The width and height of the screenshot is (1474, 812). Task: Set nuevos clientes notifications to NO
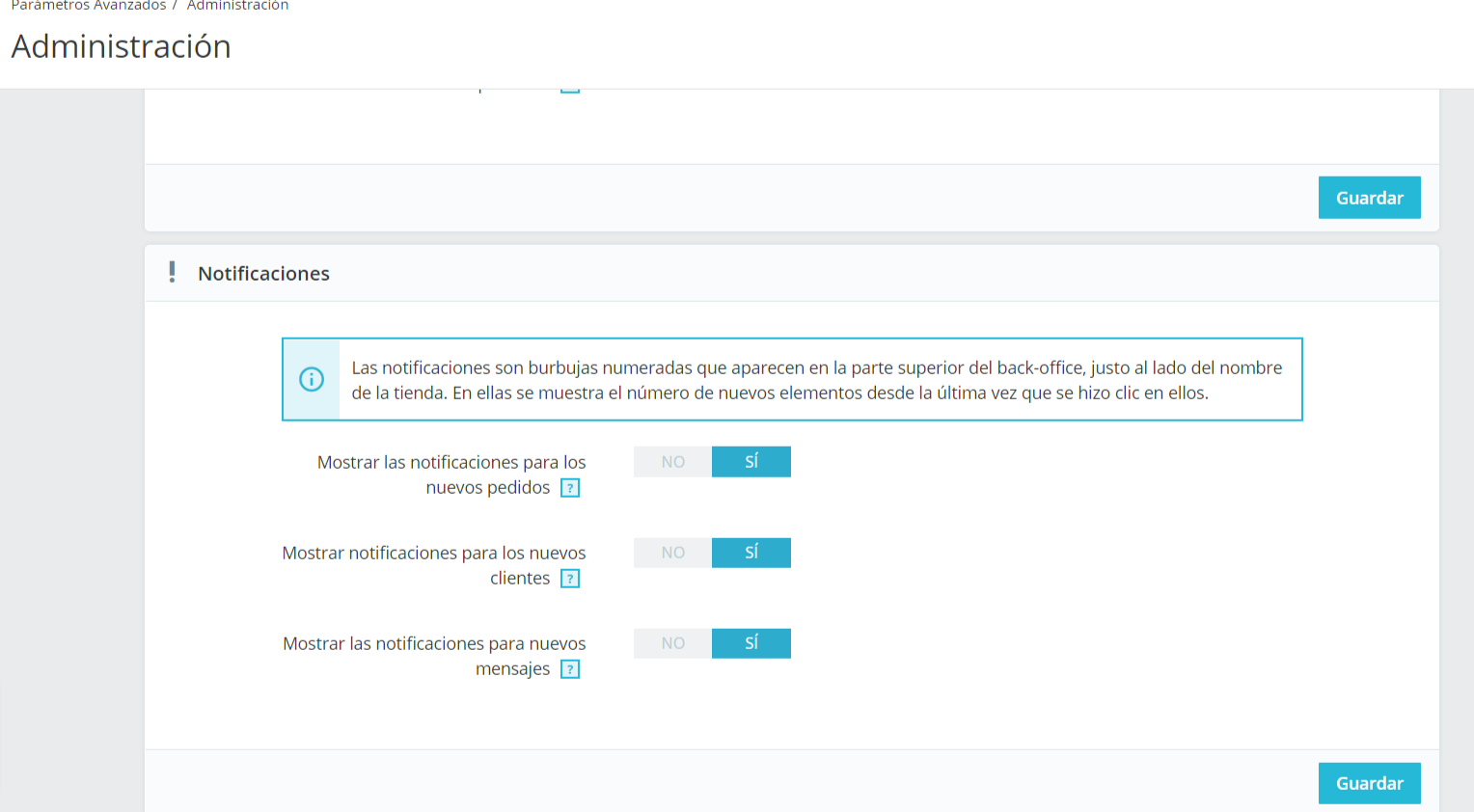coord(673,553)
